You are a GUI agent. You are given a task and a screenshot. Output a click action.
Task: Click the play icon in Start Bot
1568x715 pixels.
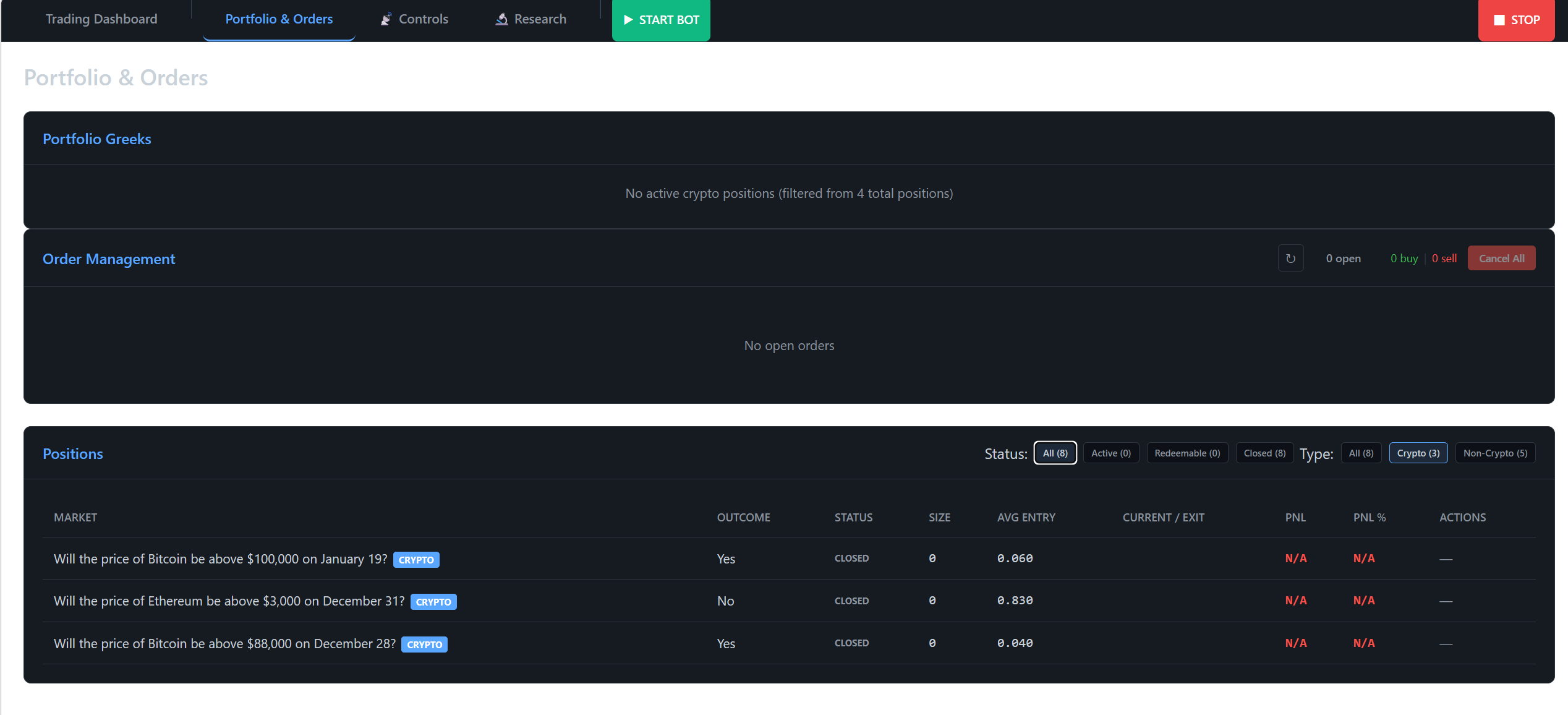pos(628,20)
